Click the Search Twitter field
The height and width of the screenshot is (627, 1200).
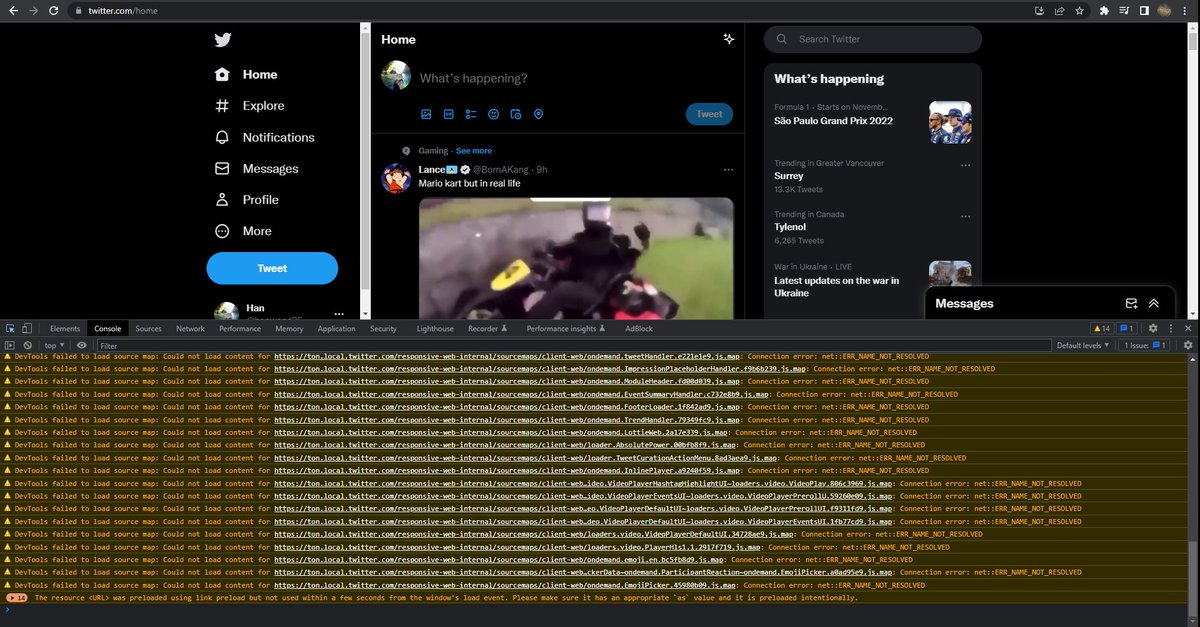(x=873, y=39)
